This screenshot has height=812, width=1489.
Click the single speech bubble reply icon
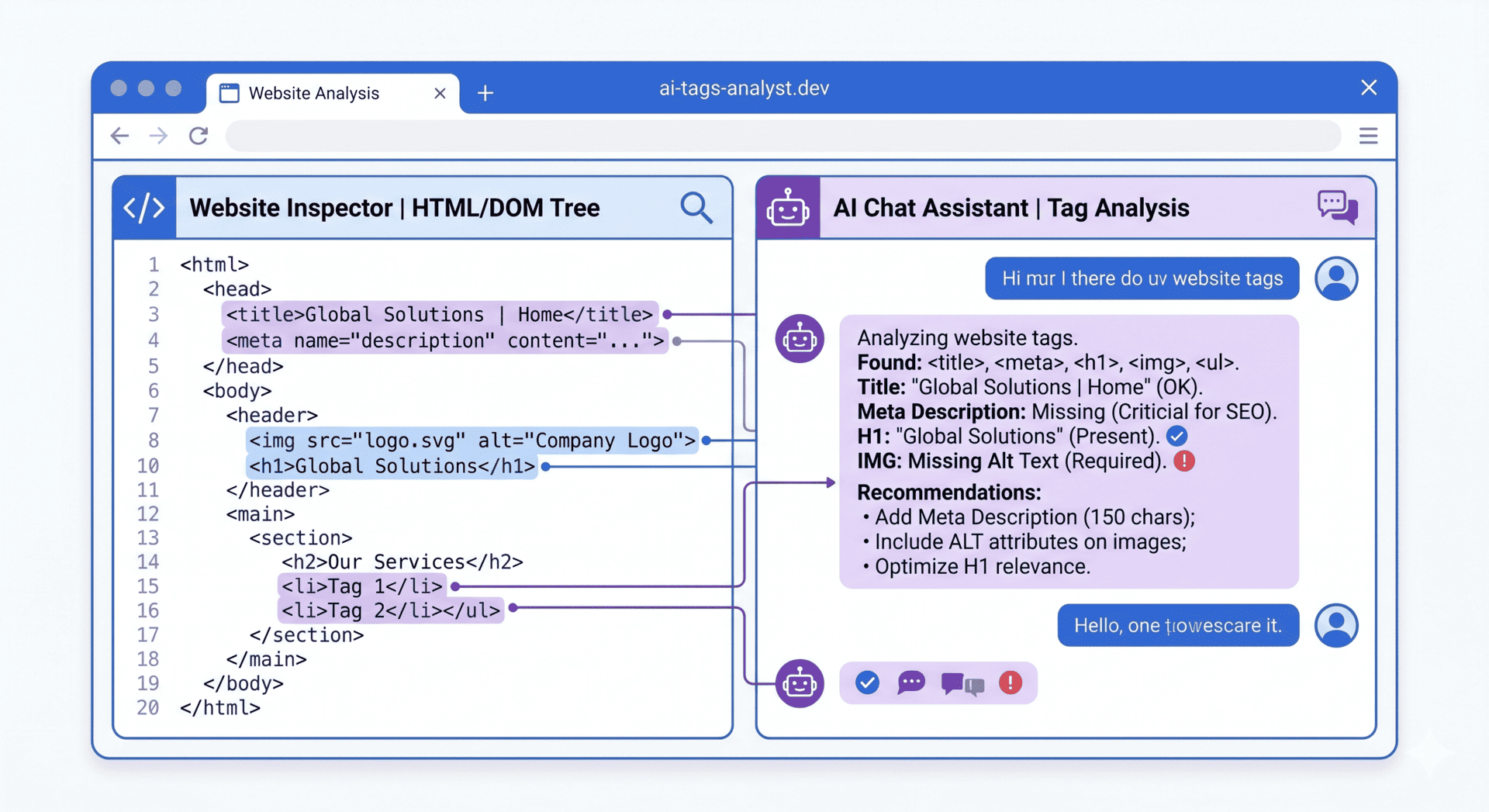click(911, 682)
